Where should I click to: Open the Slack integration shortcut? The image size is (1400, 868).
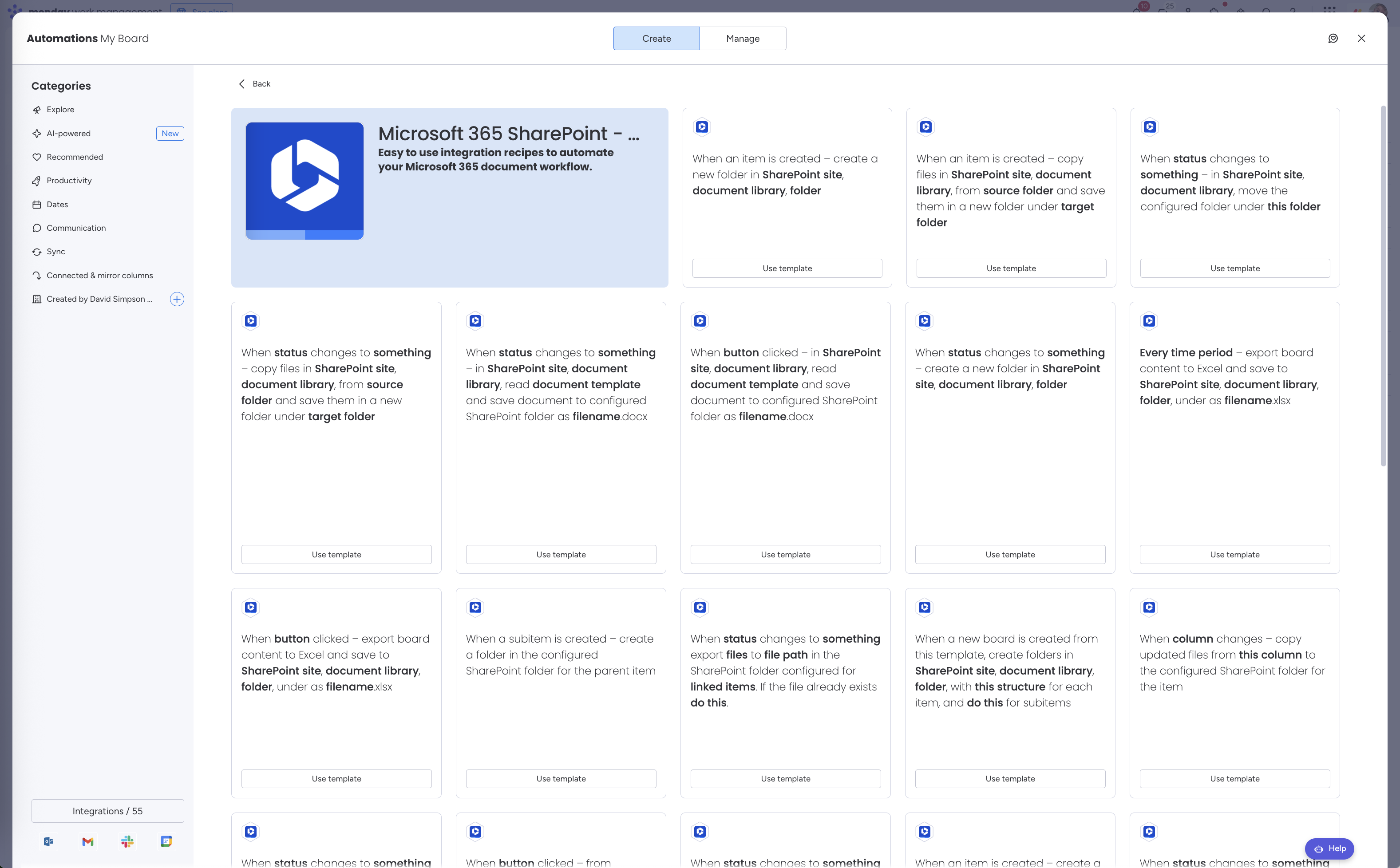(127, 841)
